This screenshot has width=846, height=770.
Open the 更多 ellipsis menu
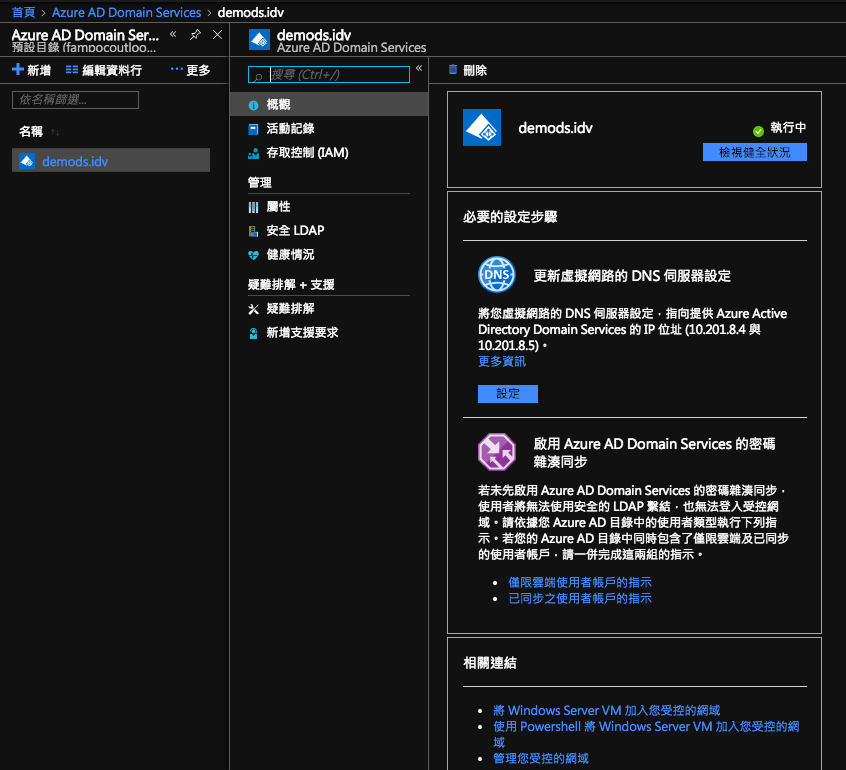190,70
